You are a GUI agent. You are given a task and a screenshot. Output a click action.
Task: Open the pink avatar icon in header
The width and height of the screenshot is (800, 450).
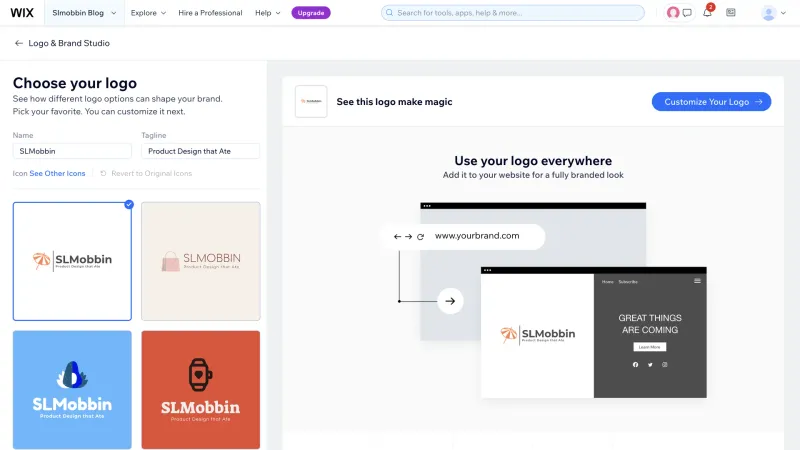[x=673, y=13]
